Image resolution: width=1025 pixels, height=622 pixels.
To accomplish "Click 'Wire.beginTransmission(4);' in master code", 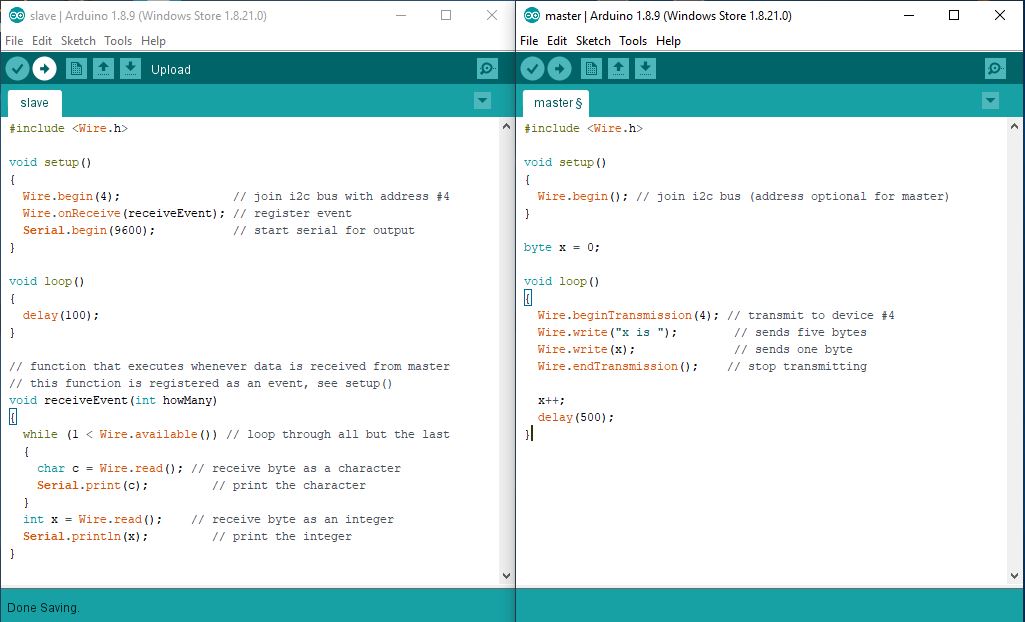I will 628,315.
